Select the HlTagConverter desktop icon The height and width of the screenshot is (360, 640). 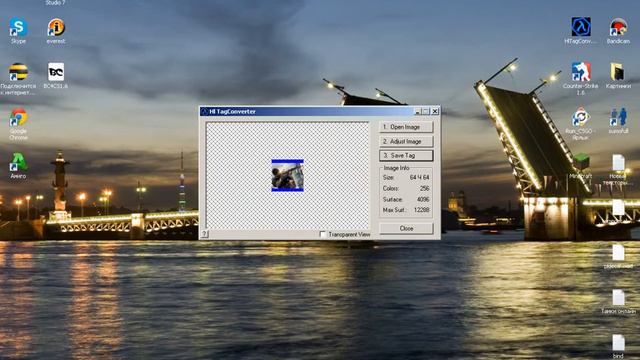[x=580, y=28]
